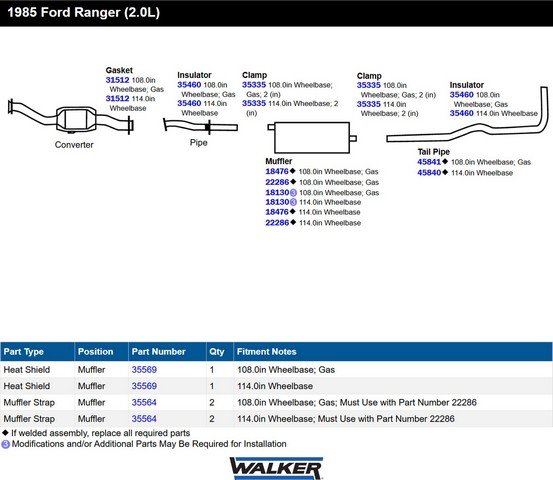
Task: Open Tail Pipe part 45840 link
Action: pyautogui.click(x=429, y=172)
